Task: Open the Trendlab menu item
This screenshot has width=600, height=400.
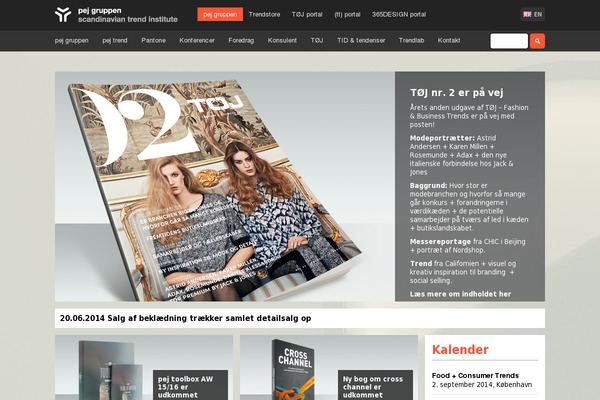Action: (x=411, y=41)
